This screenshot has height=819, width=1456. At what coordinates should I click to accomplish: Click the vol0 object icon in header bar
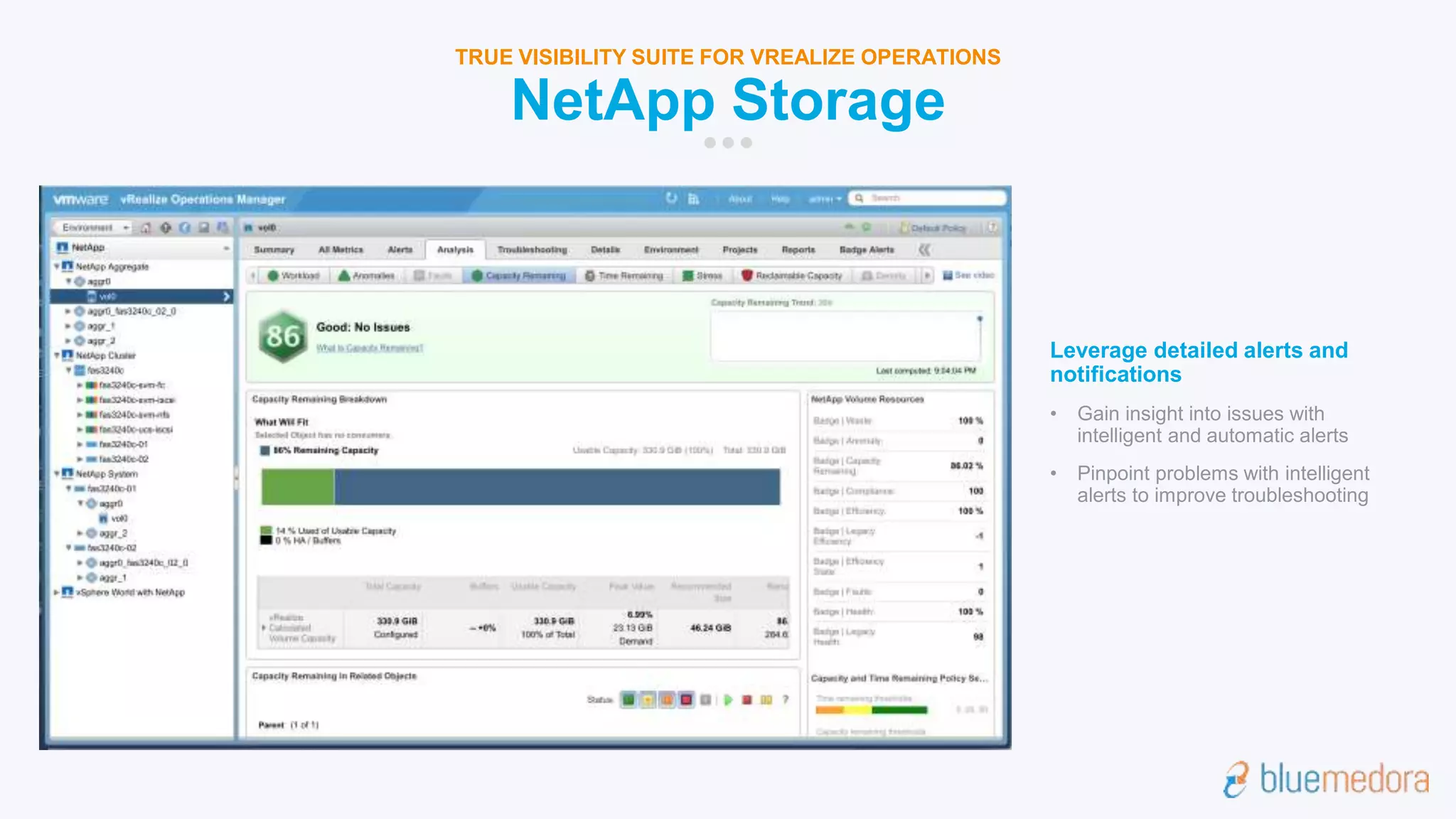tap(248, 227)
